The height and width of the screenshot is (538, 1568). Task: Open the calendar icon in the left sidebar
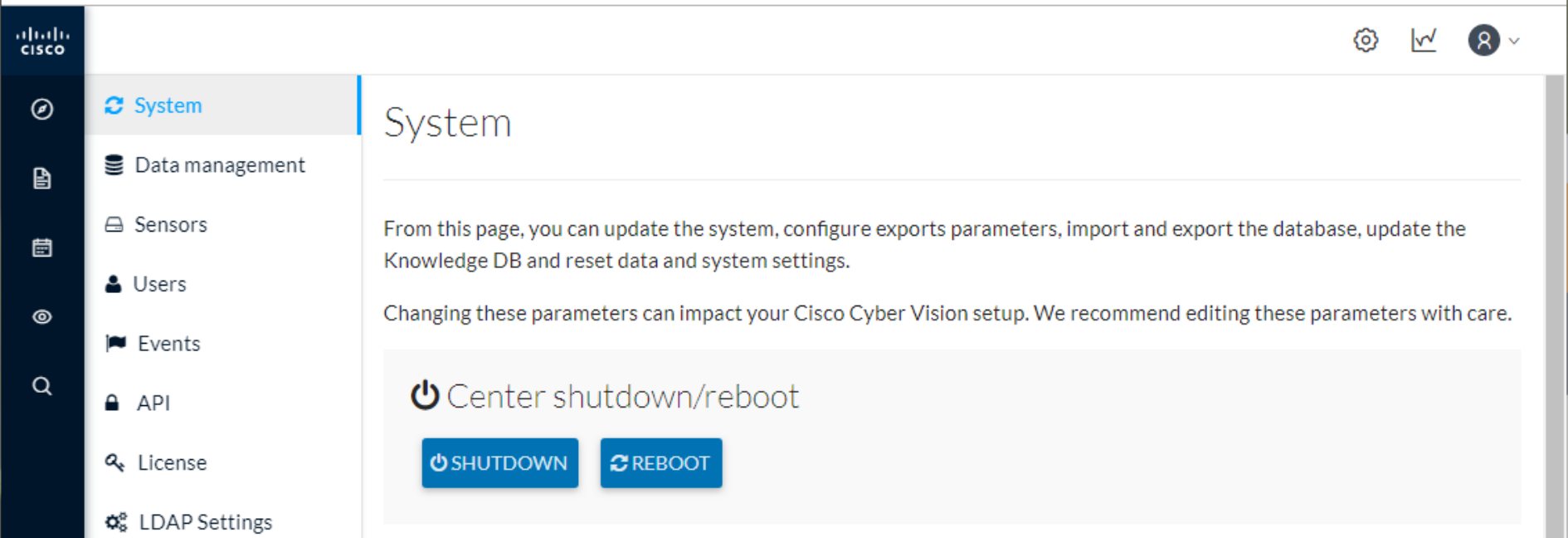[x=41, y=247]
